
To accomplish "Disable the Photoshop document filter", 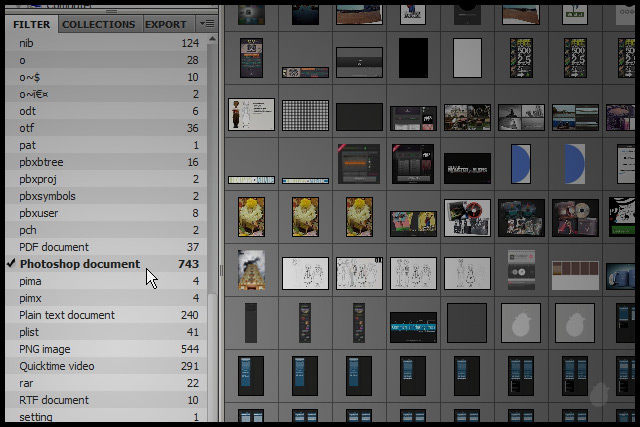I will pyautogui.click(x=80, y=264).
